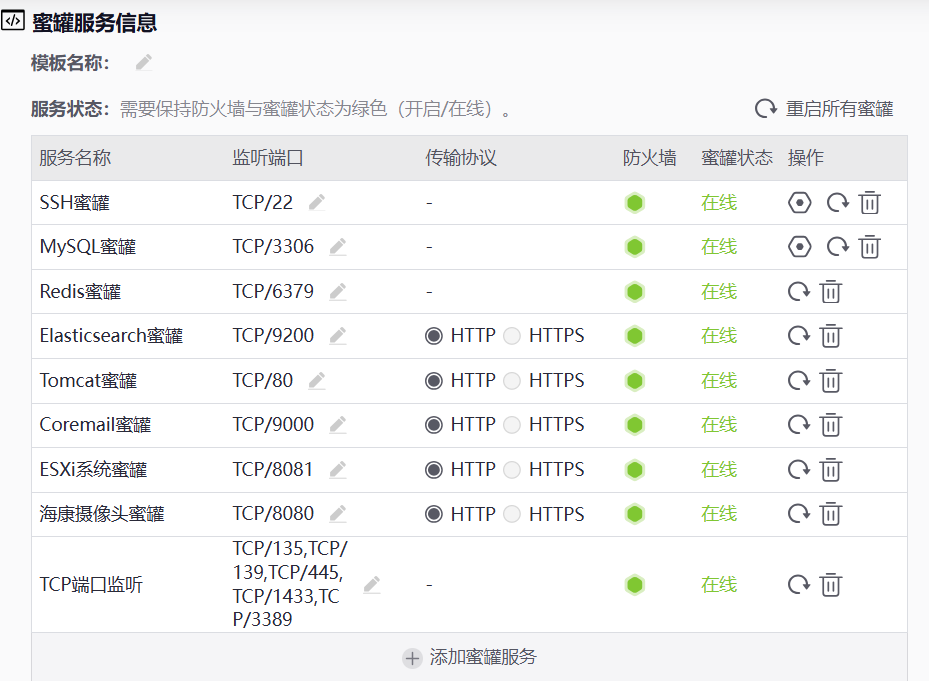
Task: Select HTTPS for Coremail honeypot
Action: pos(512,425)
